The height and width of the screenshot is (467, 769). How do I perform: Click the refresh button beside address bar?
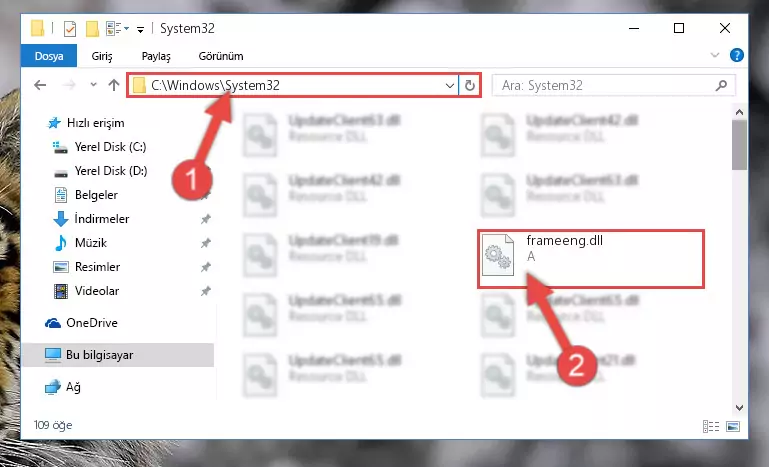pyautogui.click(x=469, y=85)
